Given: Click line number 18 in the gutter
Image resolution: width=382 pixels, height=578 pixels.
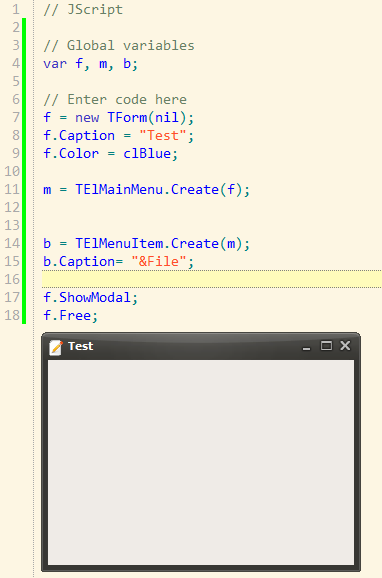Looking at the screenshot, I should point(12,316).
